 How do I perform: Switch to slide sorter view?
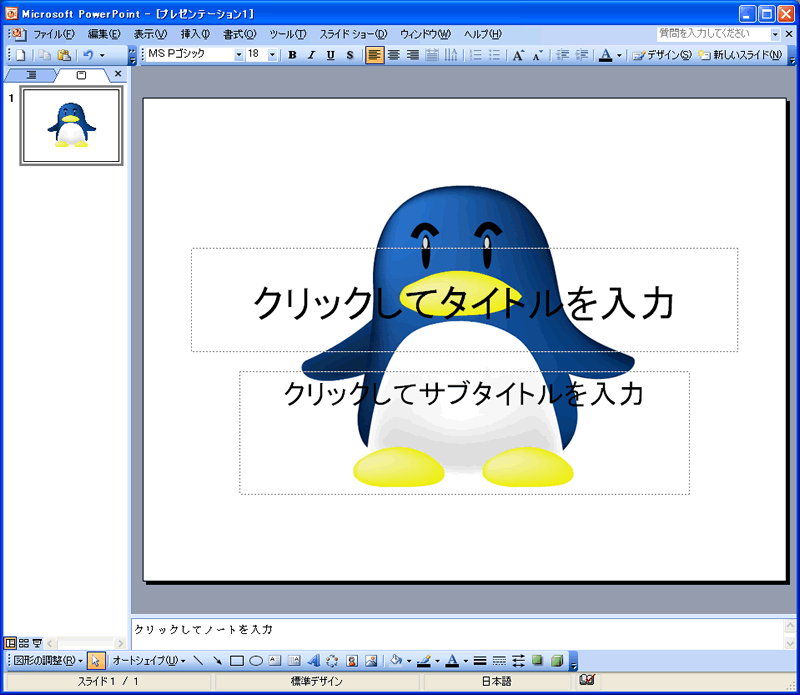(x=24, y=643)
